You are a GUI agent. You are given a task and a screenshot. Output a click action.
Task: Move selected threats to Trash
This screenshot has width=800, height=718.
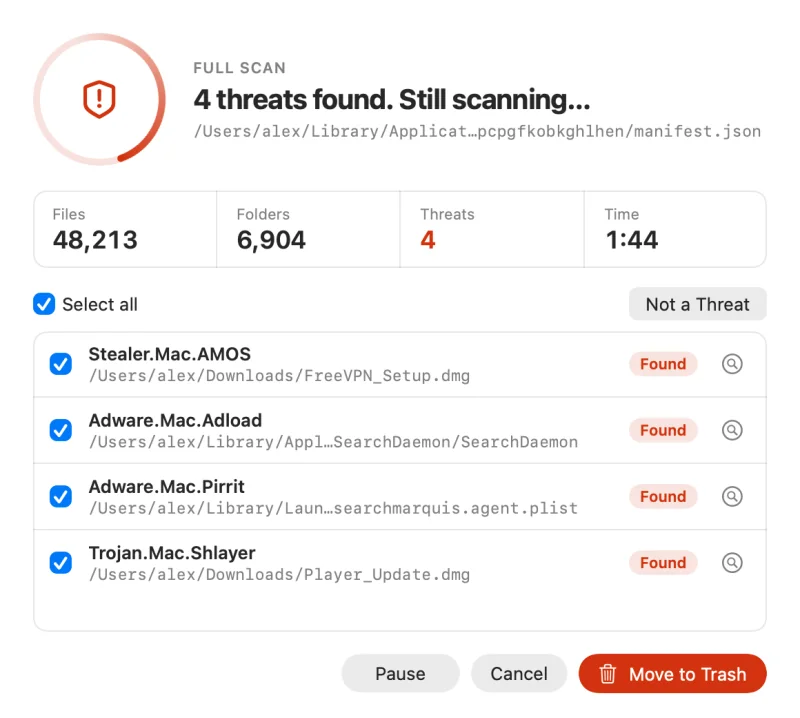pyautogui.click(x=672, y=674)
